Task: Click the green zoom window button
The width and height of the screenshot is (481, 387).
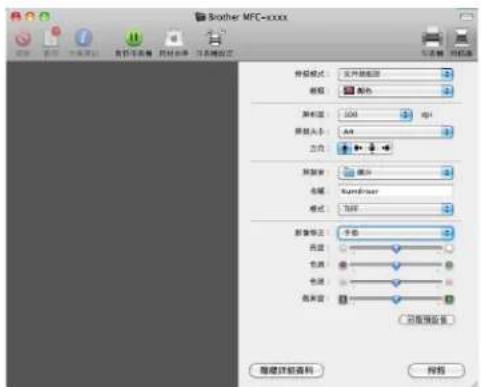Action: [45, 16]
